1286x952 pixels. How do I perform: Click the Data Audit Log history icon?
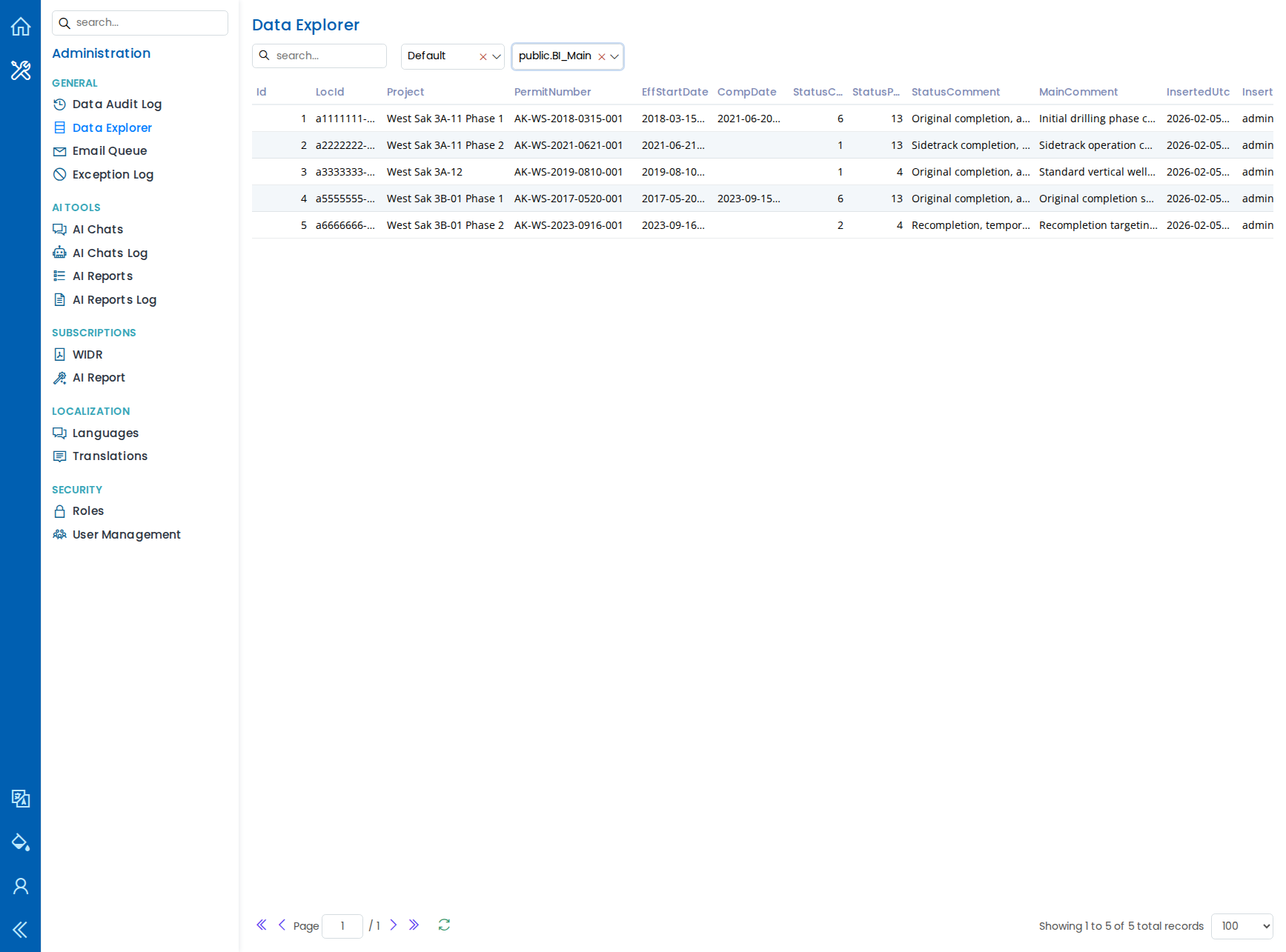(x=60, y=104)
